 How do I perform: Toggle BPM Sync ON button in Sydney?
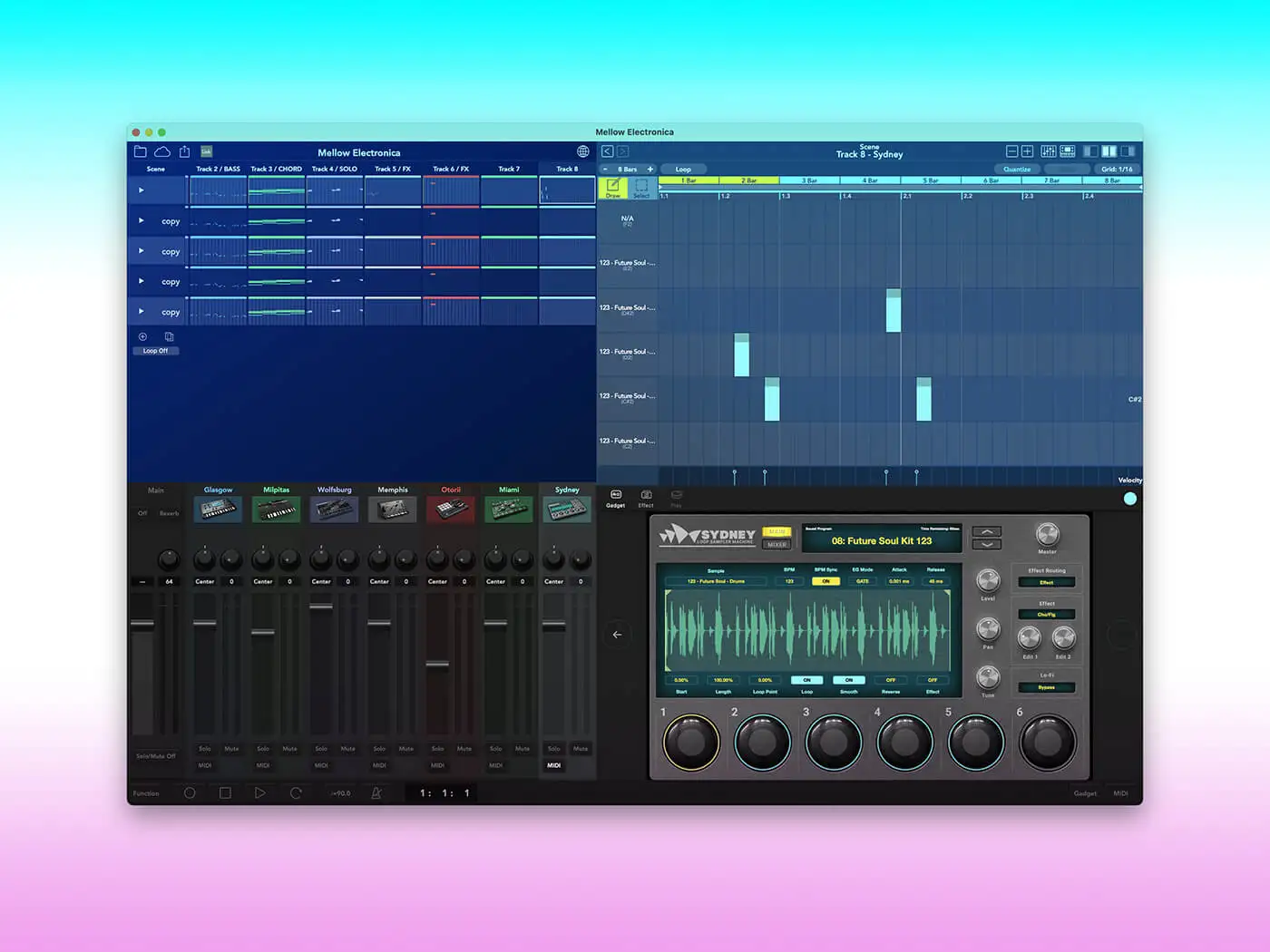point(825,581)
